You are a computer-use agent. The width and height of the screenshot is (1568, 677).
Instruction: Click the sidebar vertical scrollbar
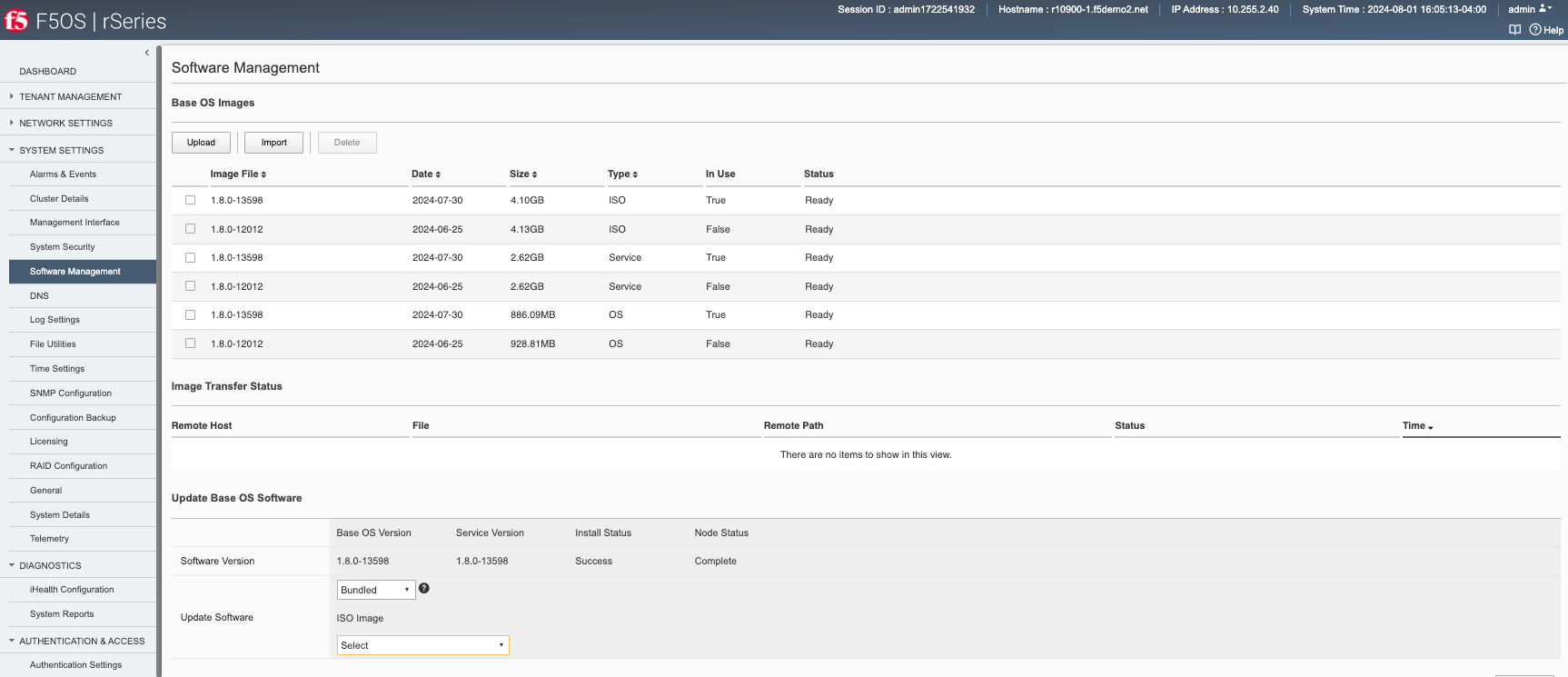[x=159, y=361]
